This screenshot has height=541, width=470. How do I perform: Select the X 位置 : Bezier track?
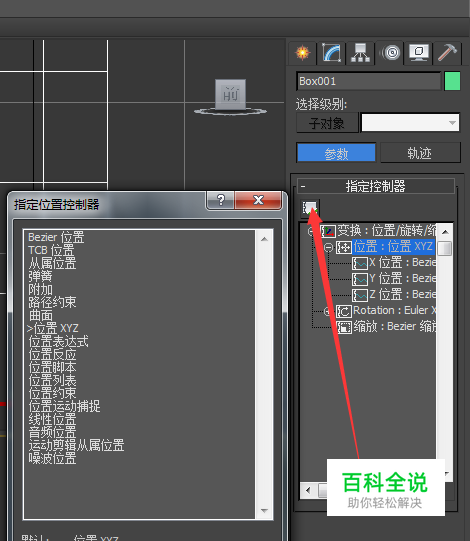click(402, 263)
